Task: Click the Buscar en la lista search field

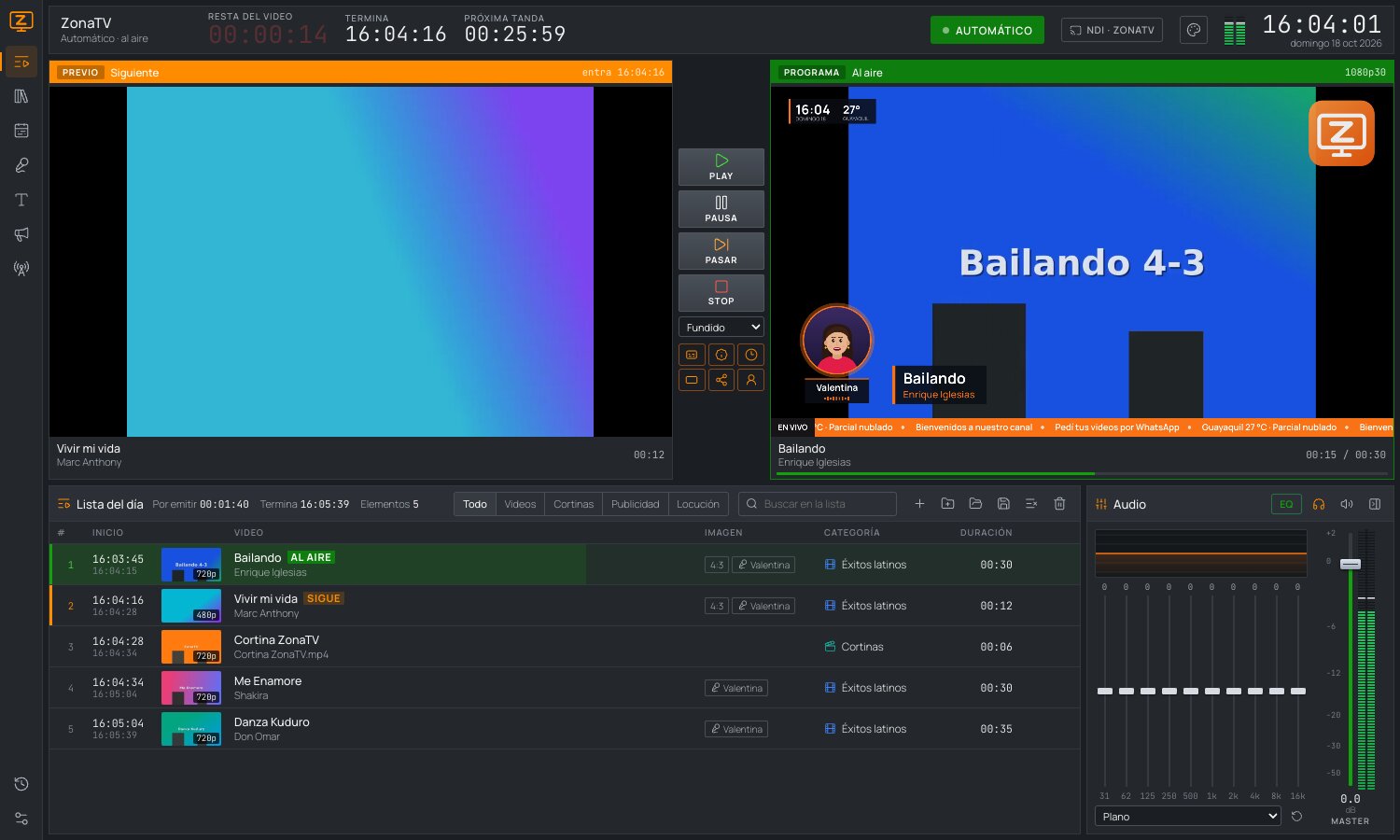Action: (818, 504)
